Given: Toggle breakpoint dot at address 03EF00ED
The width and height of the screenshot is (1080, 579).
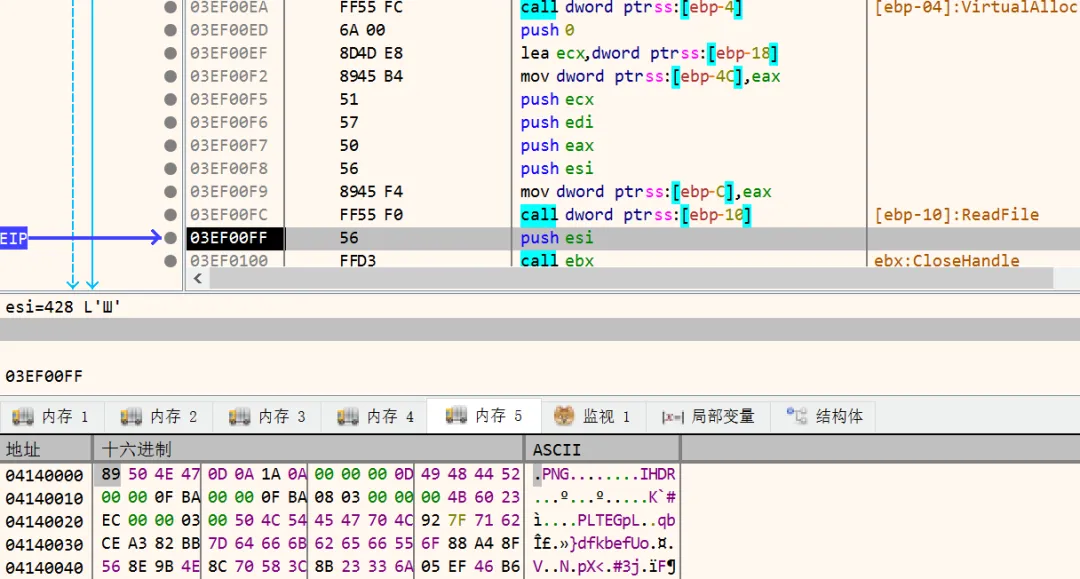Looking at the screenshot, I should pos(170,30).
